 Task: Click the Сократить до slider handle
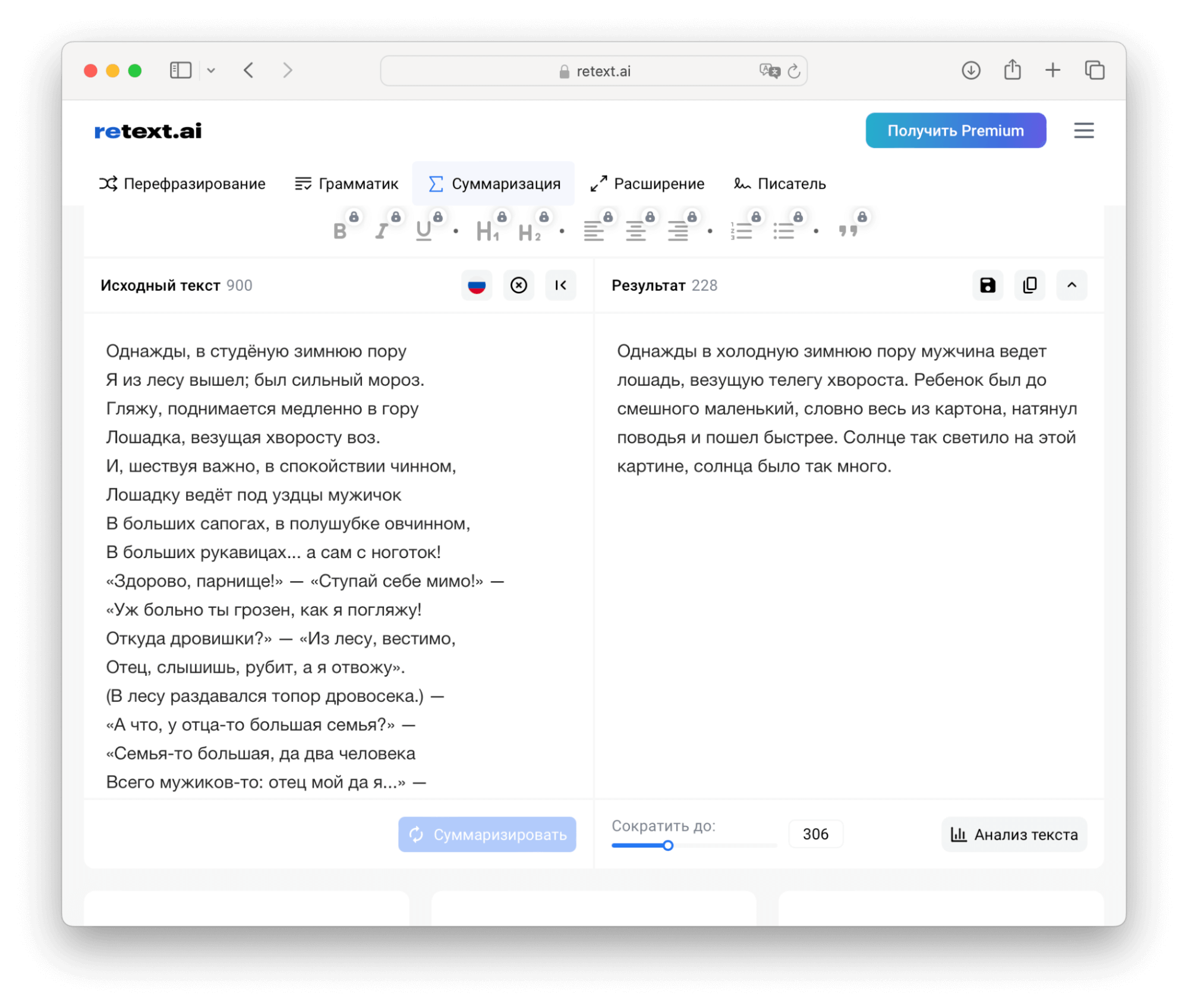[x=668, y=845]
